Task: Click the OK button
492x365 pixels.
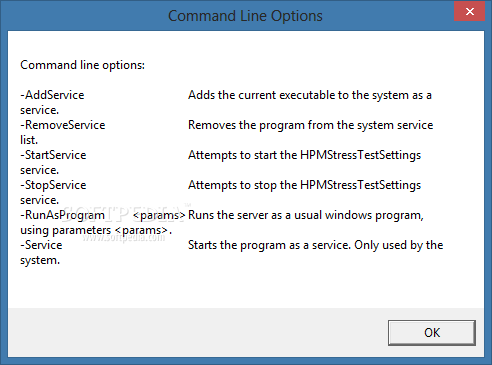Action: (x=432, y=333)
